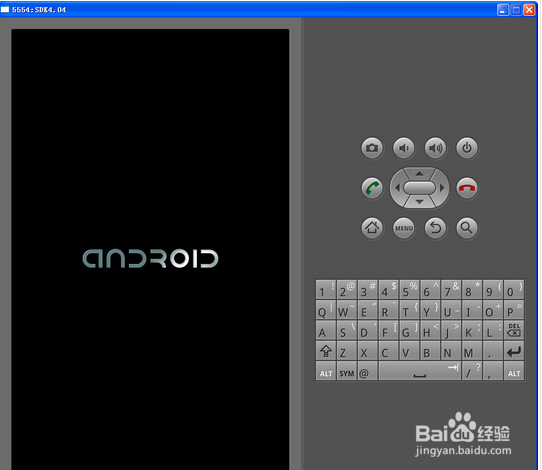Click the D-pad right arrow

[442, 188]
